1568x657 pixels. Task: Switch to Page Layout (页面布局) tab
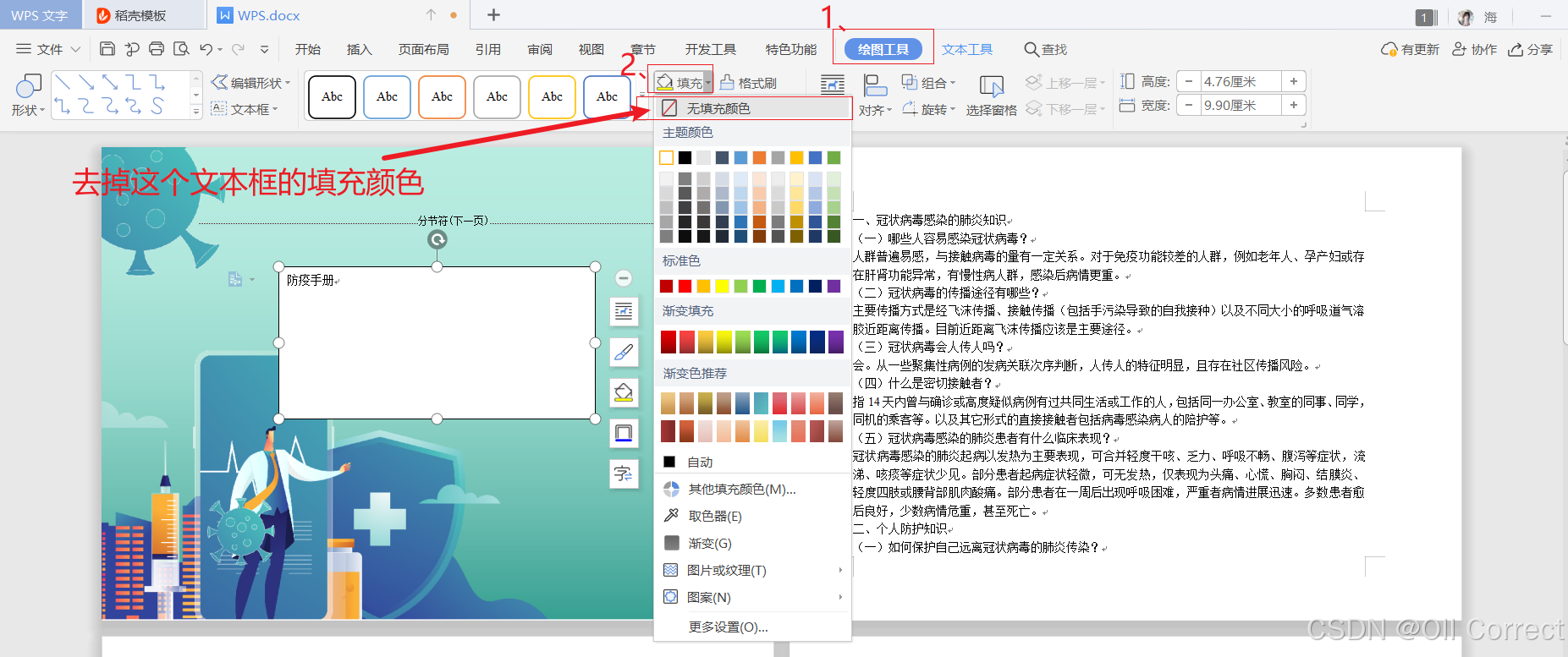(x=424, y=49)
